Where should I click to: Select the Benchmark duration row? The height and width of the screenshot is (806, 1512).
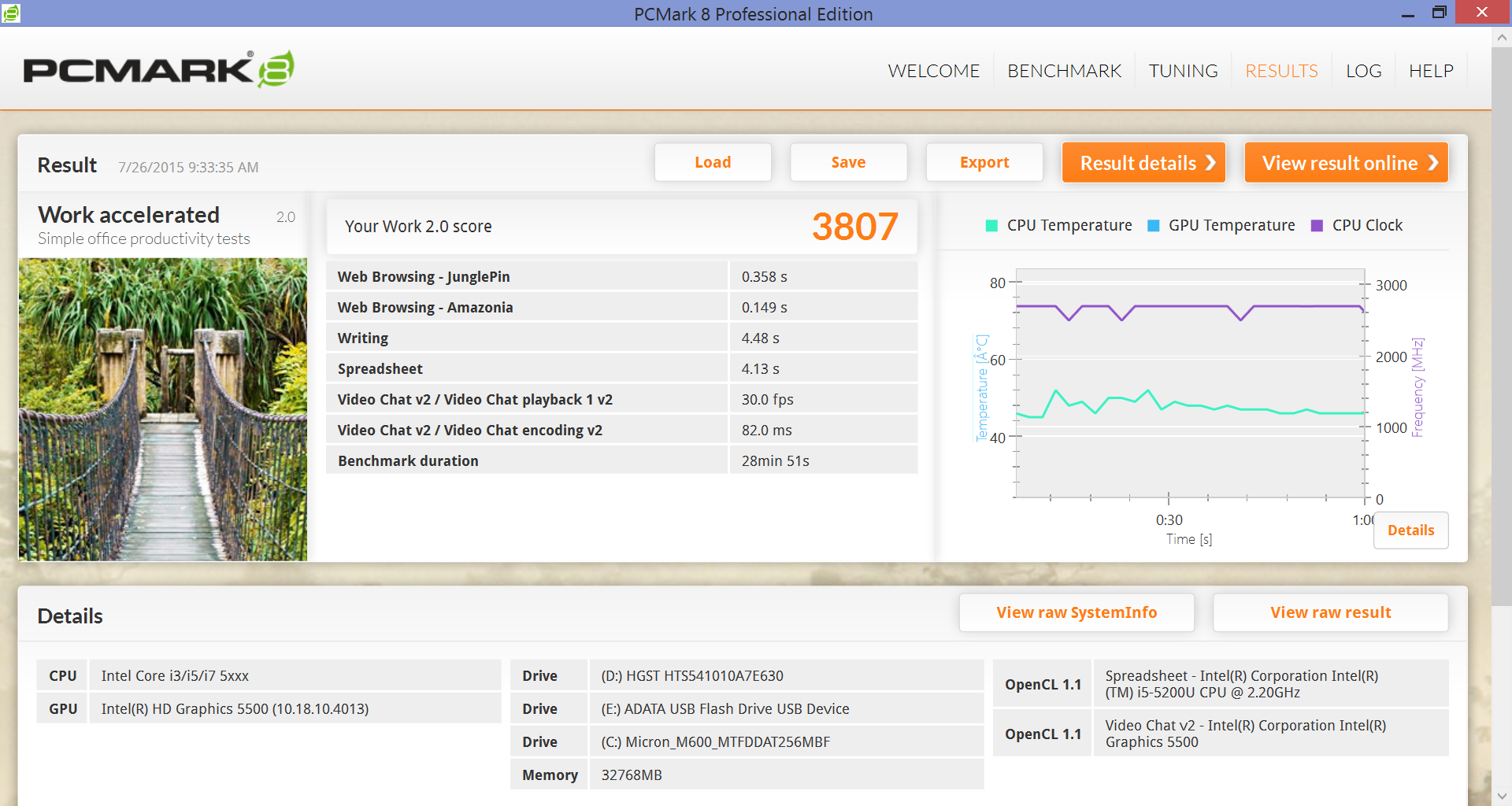[622, 460]
